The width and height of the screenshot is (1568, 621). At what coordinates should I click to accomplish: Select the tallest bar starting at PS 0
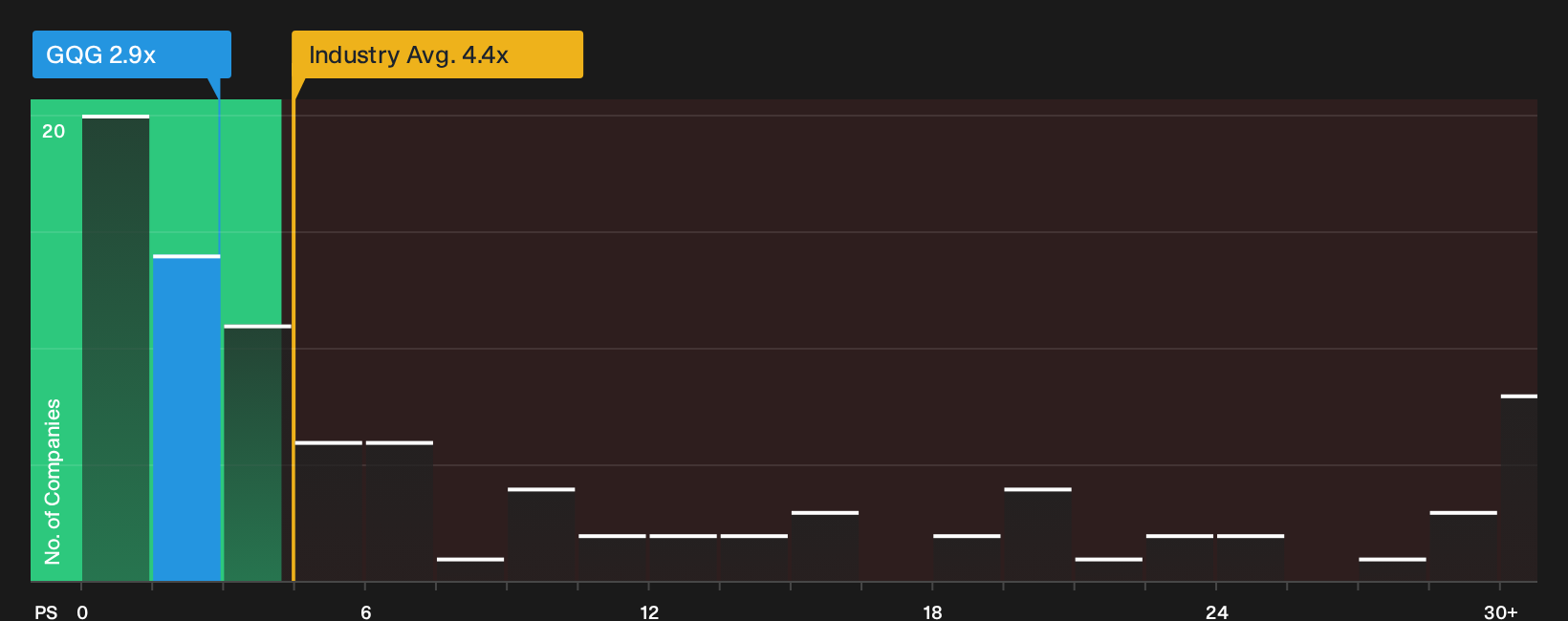click(x=116, y=348)
